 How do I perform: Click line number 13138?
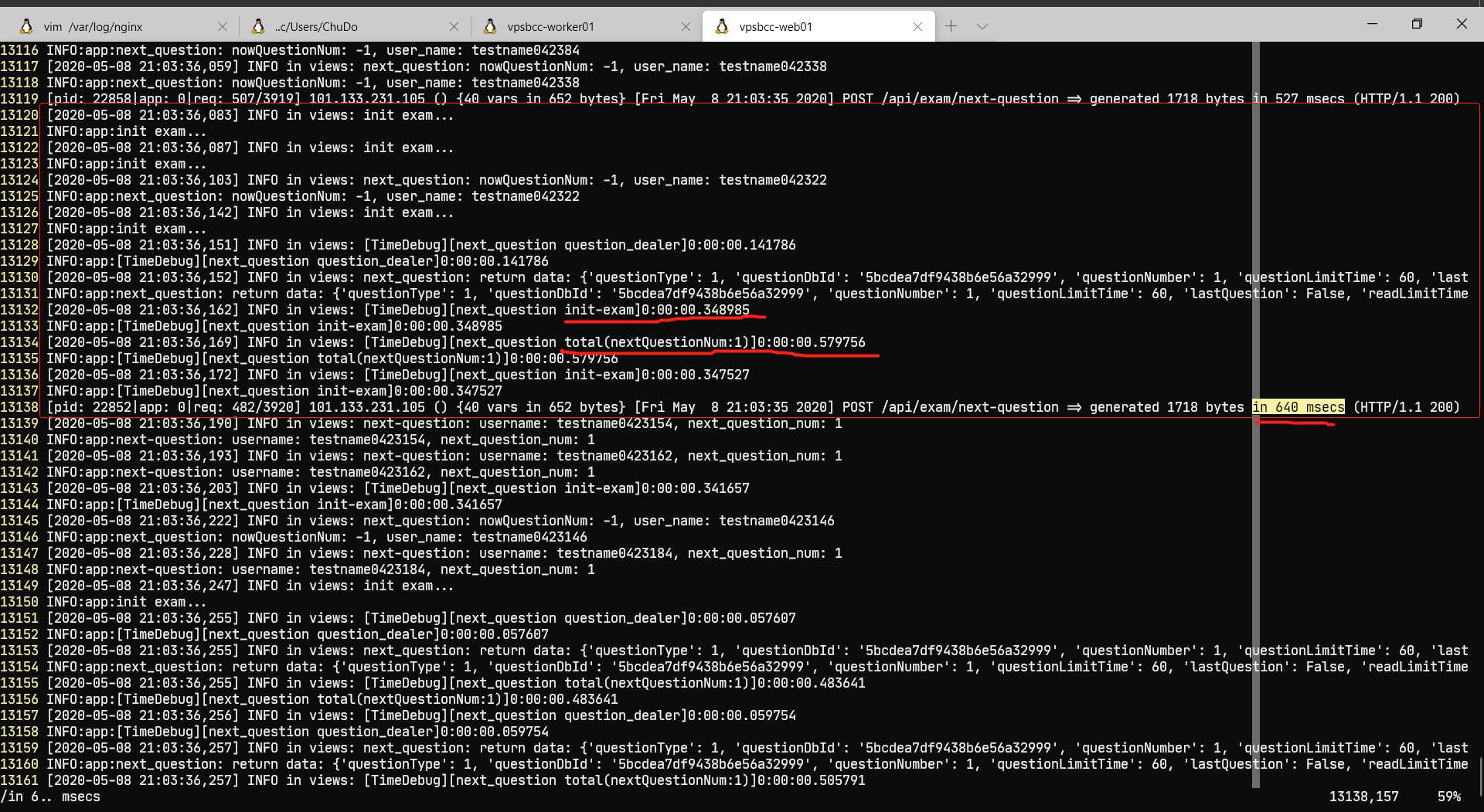[19, 407]
